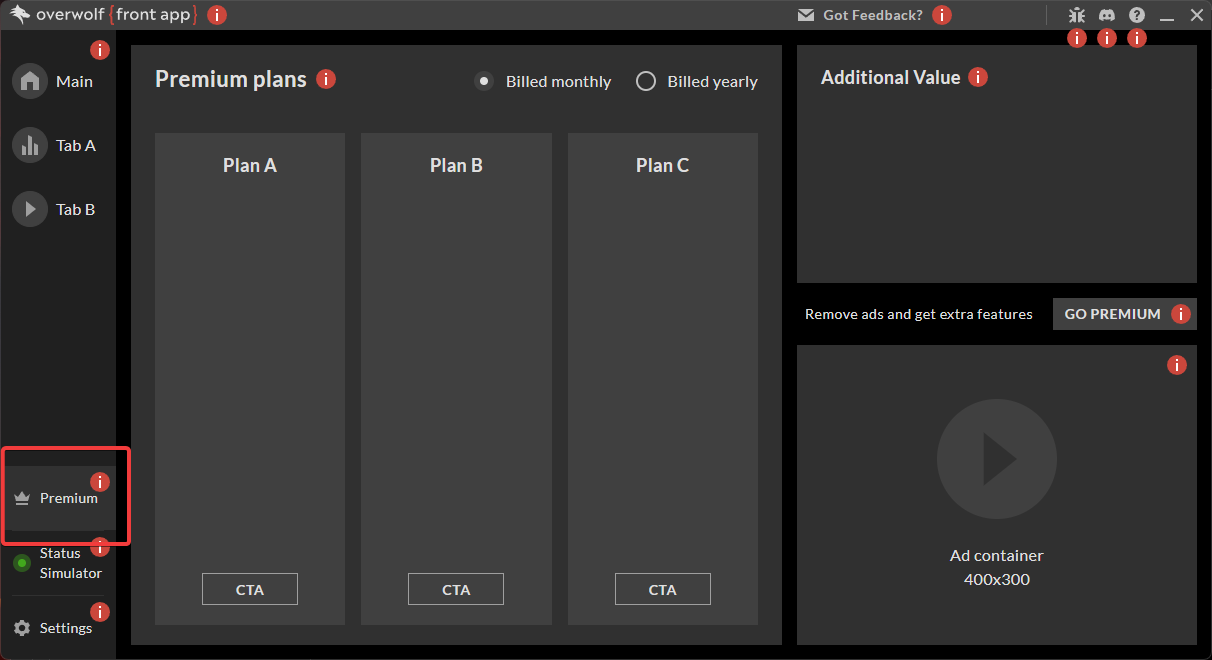
Task: Click the Additional Value heading
Action: point(890,77)
